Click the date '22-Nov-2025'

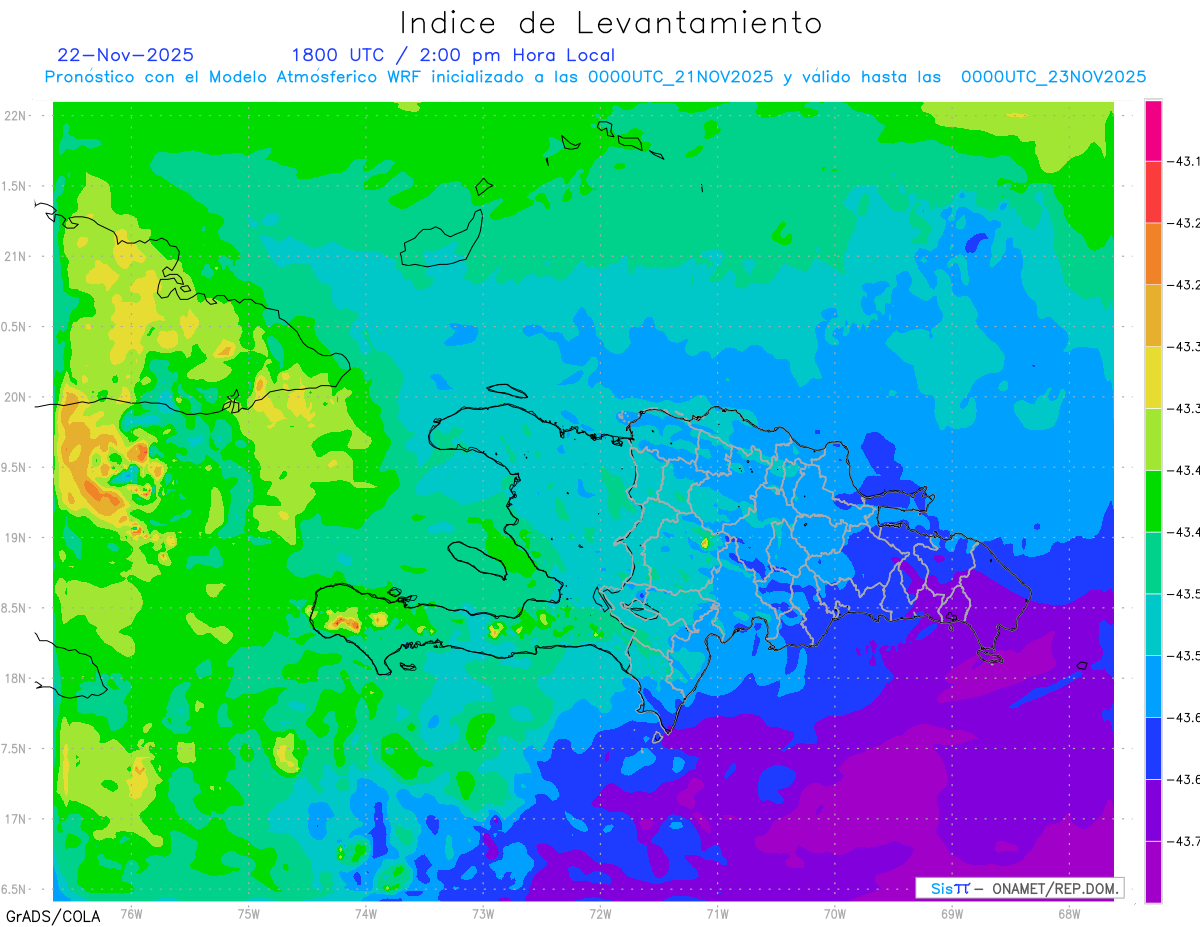click(x=126, y=55)
